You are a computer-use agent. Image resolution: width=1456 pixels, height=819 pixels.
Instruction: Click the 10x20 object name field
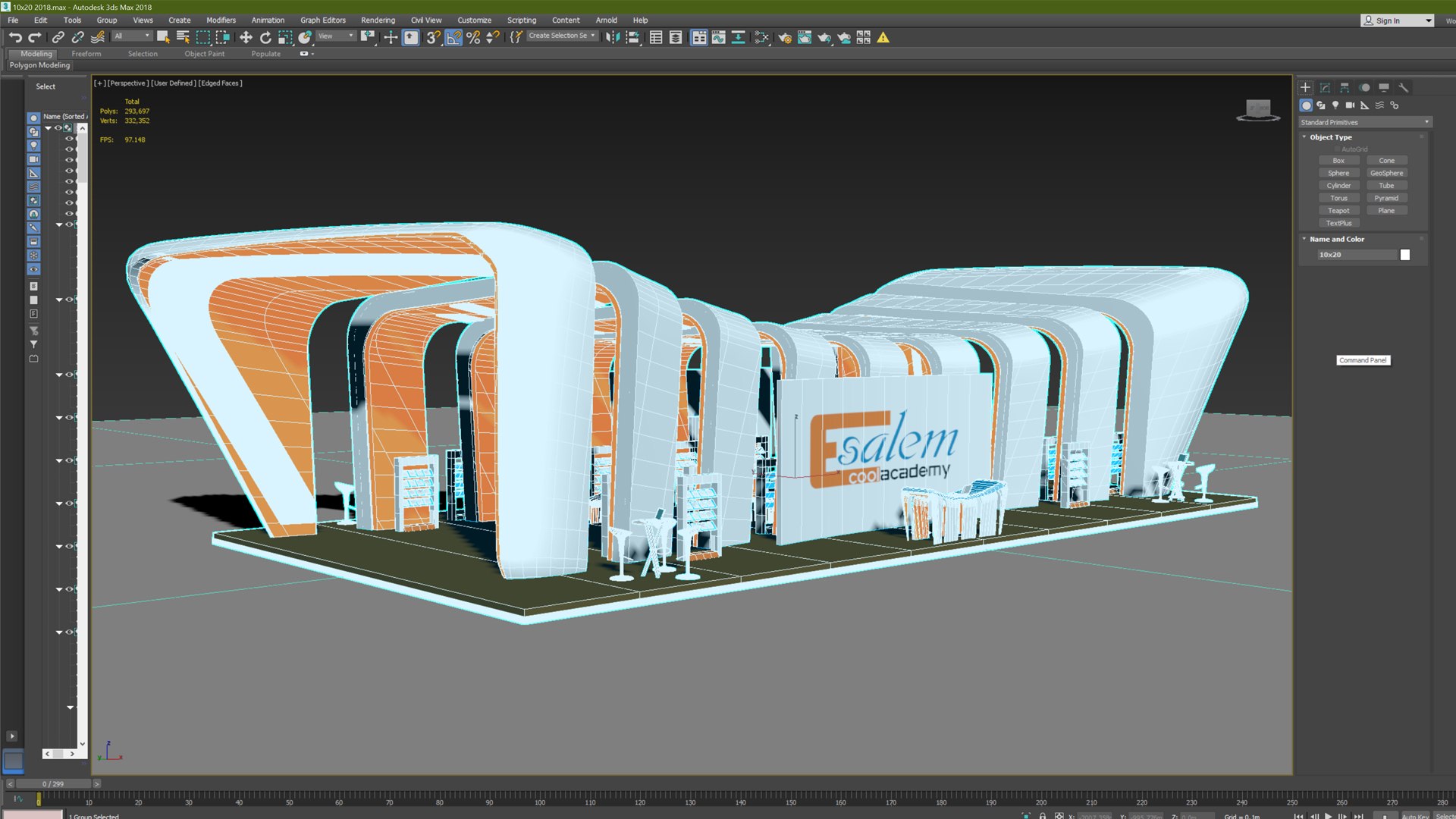pyautogui.click(x=1357, y=255)
